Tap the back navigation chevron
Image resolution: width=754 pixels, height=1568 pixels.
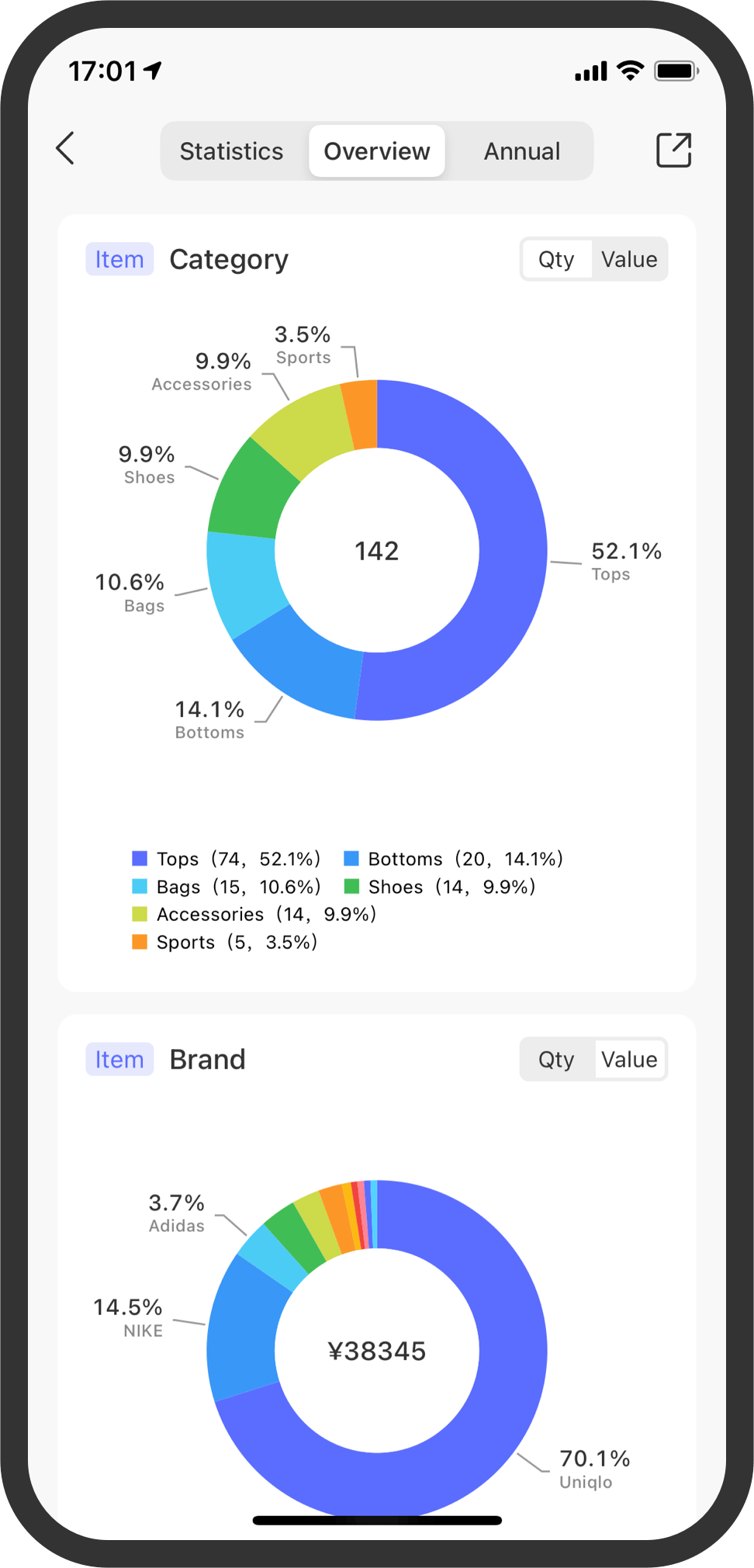(x=66, y=150)
